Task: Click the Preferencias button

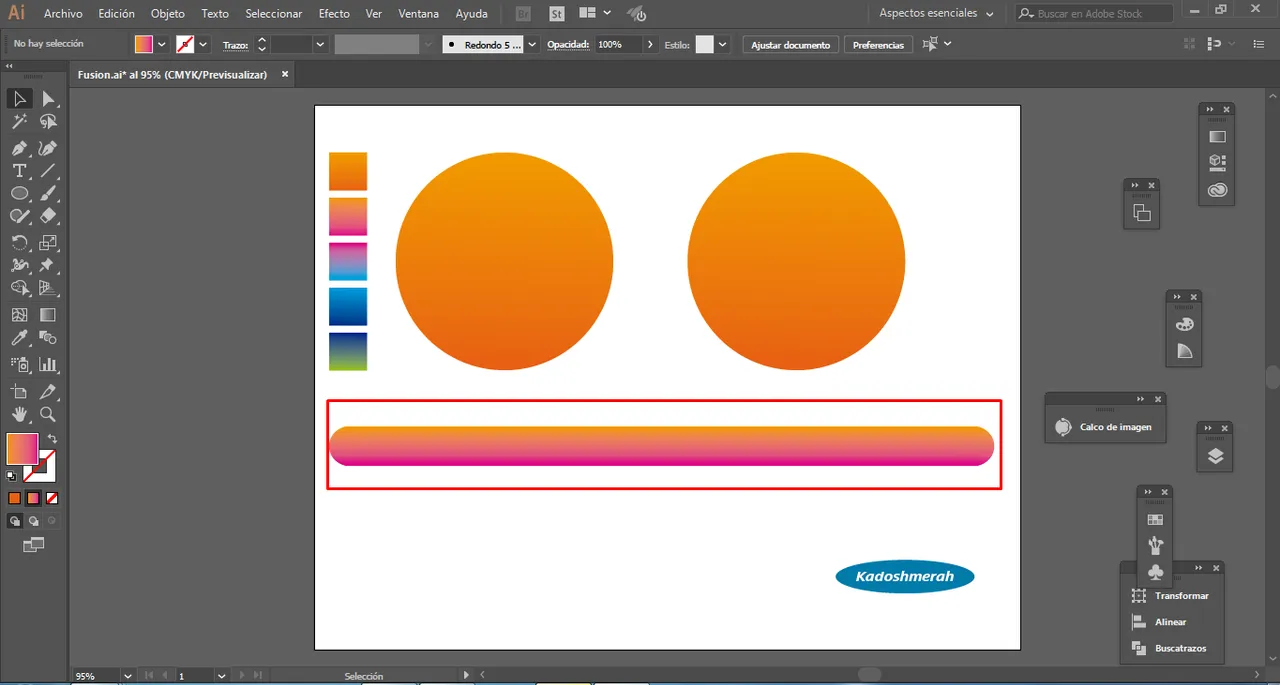Action: [x=878, y=45]
